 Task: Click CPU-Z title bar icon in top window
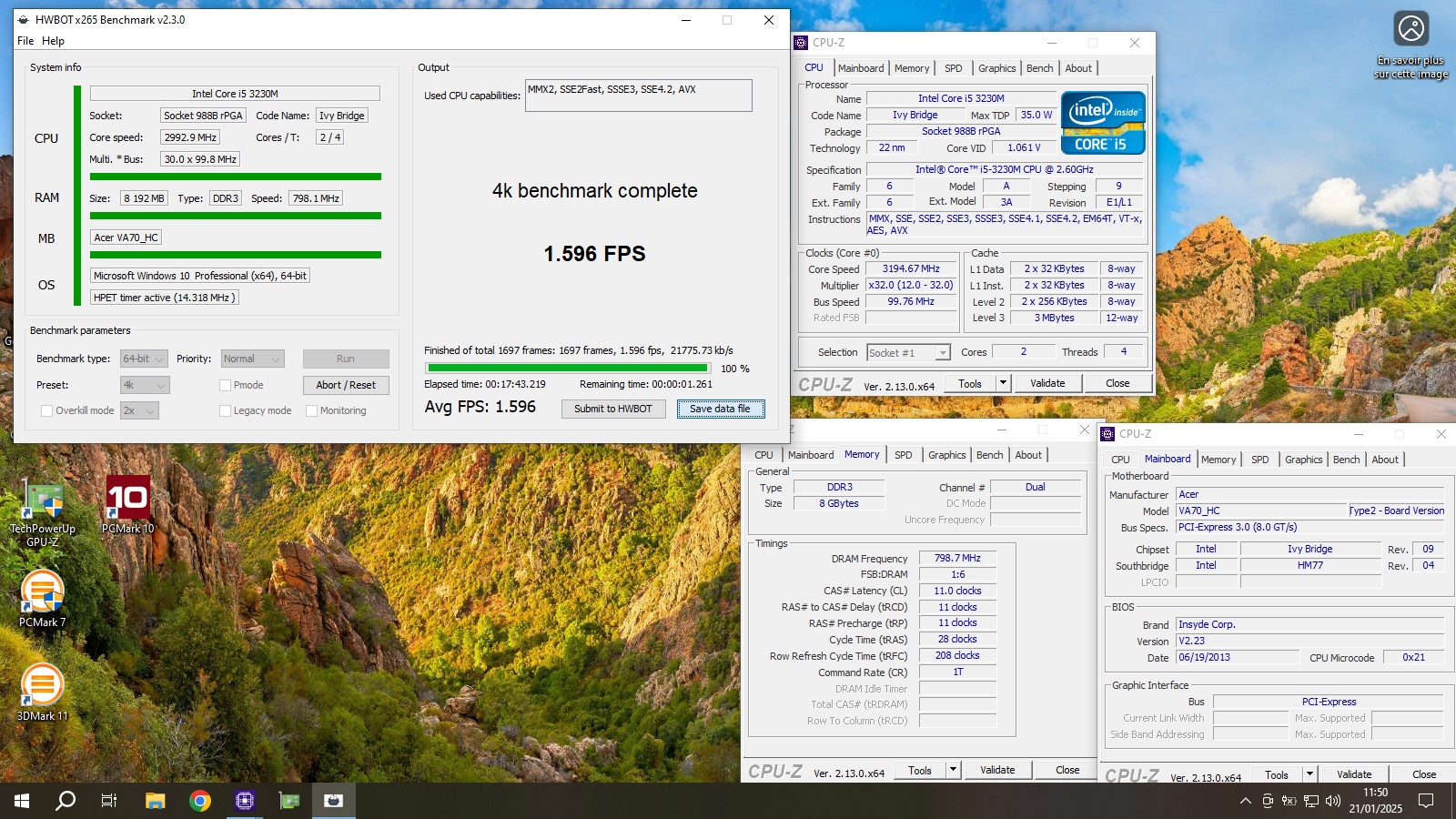[x=801, y=43]
